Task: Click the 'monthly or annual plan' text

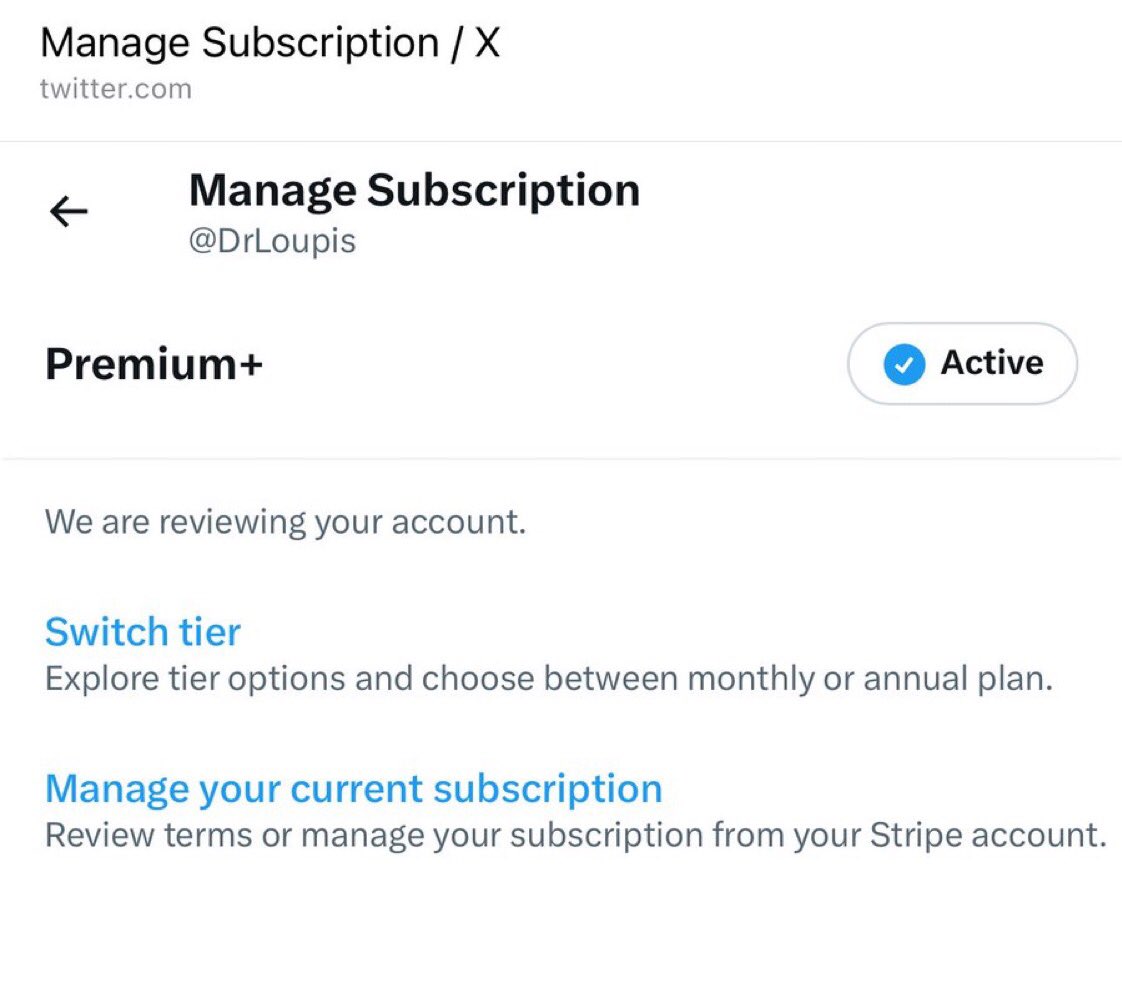Action: click(854, 679)
